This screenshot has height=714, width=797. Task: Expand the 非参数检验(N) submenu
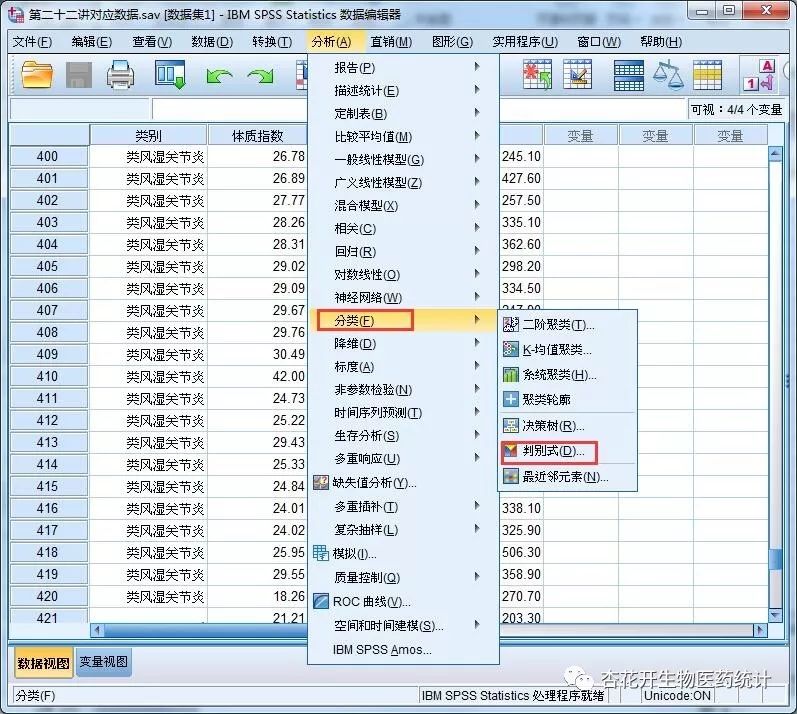(476, 389)
